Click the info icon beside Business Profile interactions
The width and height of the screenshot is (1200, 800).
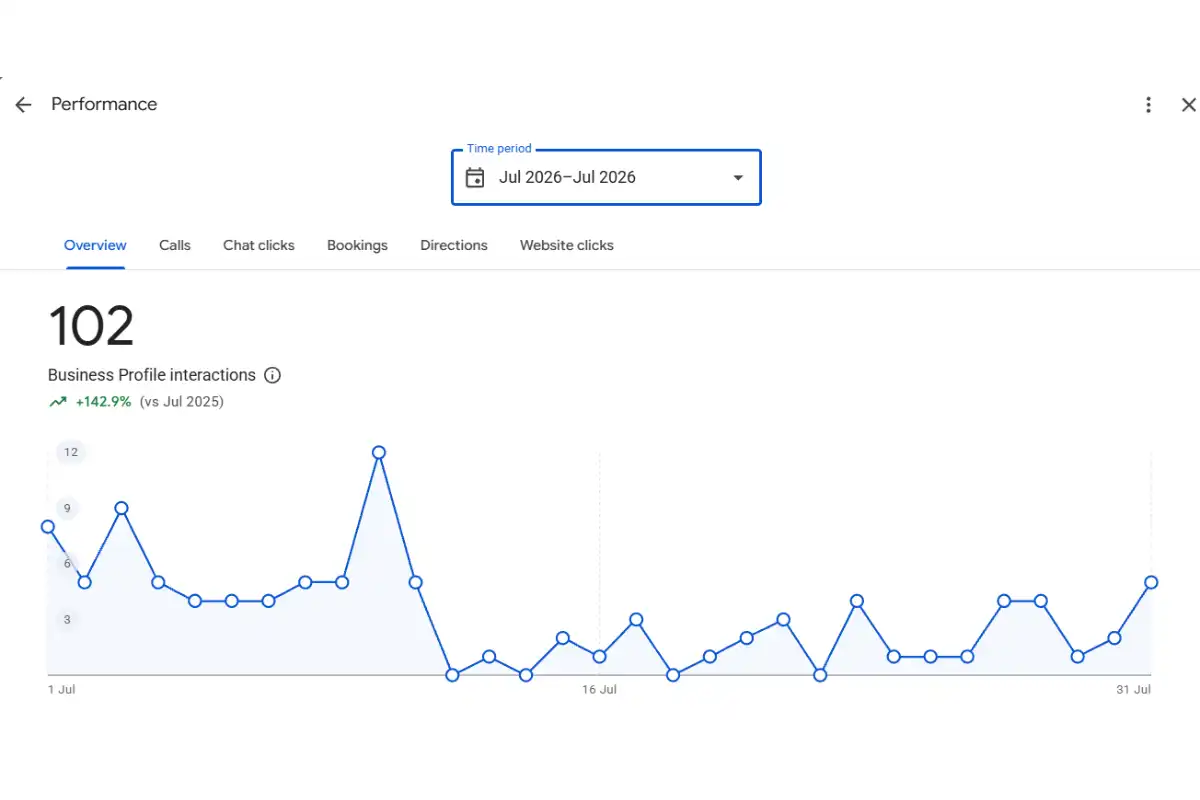pyautogui.click(x=272, y=376)
